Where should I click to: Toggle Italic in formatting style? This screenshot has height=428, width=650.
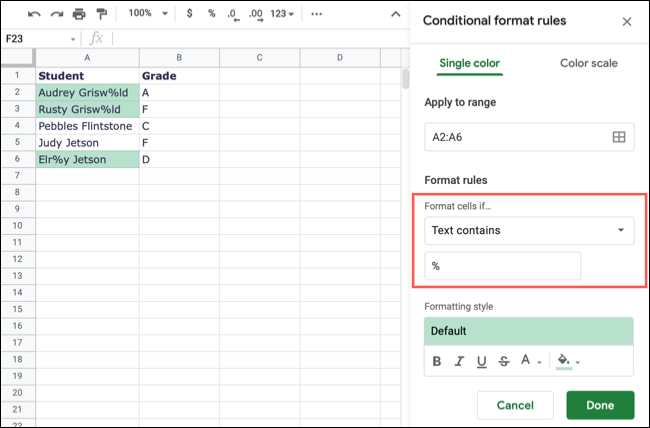click(459, 361)
